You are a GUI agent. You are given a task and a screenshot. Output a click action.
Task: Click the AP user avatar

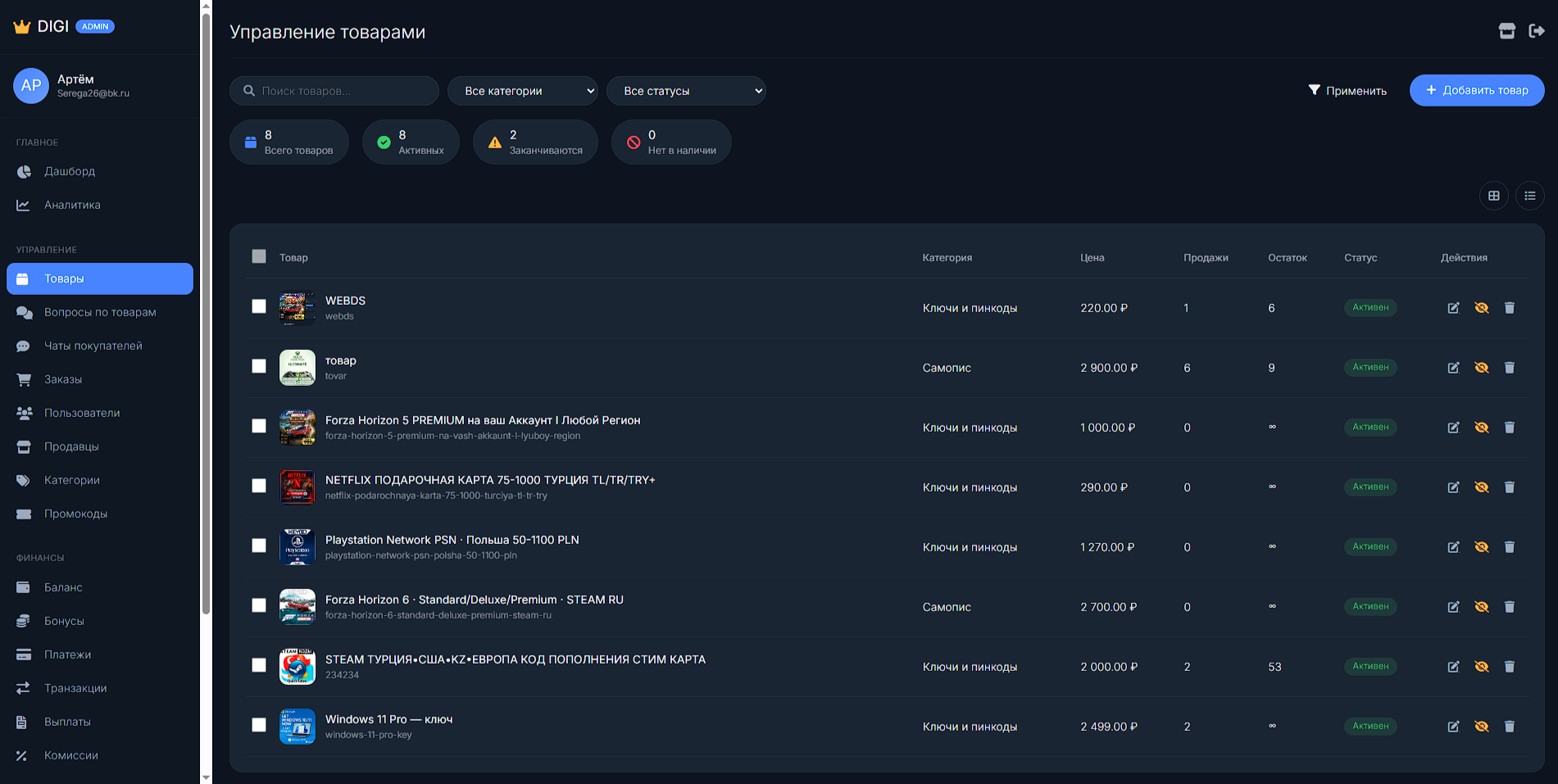coord(31,86)
